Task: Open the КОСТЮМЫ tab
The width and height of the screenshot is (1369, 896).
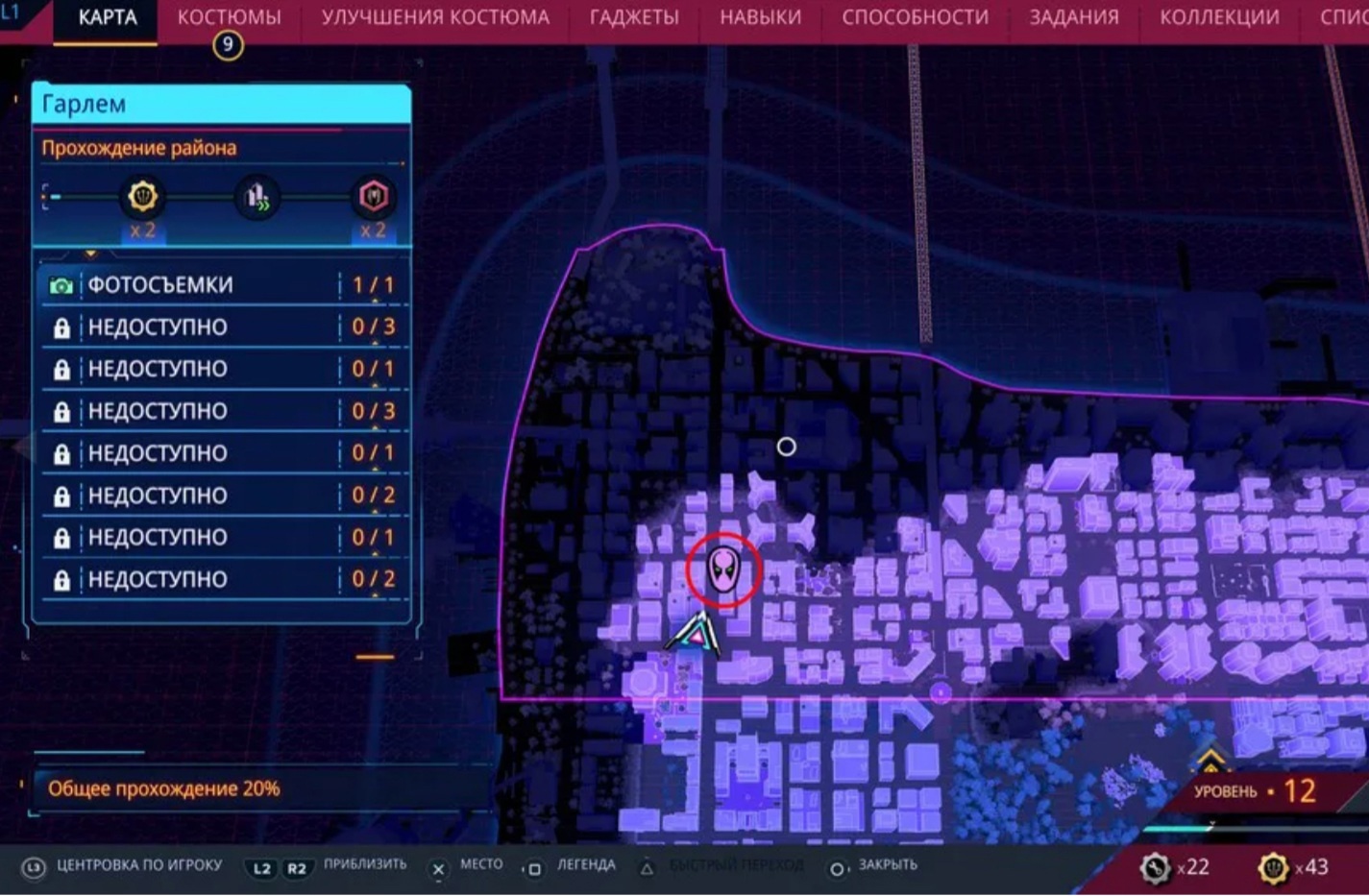Action: coord(229,17)
